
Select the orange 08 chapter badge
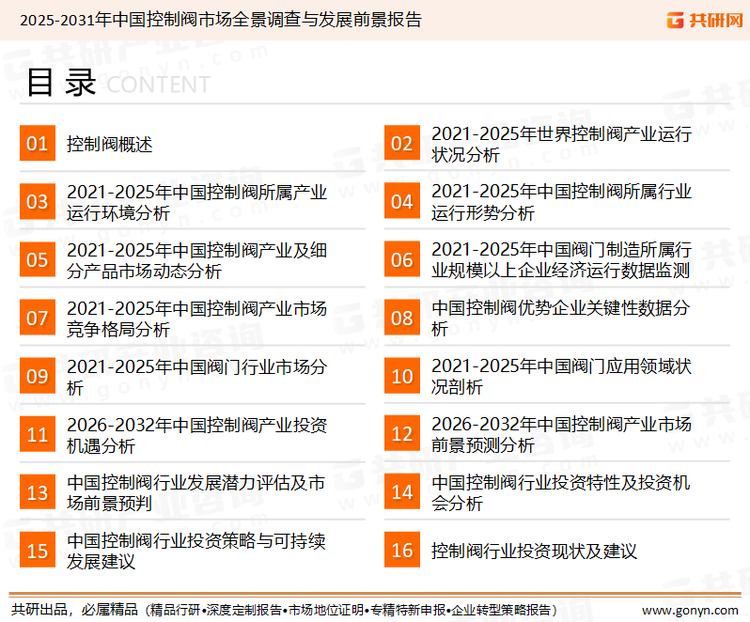pyautogui.click(x=402, y=318)
